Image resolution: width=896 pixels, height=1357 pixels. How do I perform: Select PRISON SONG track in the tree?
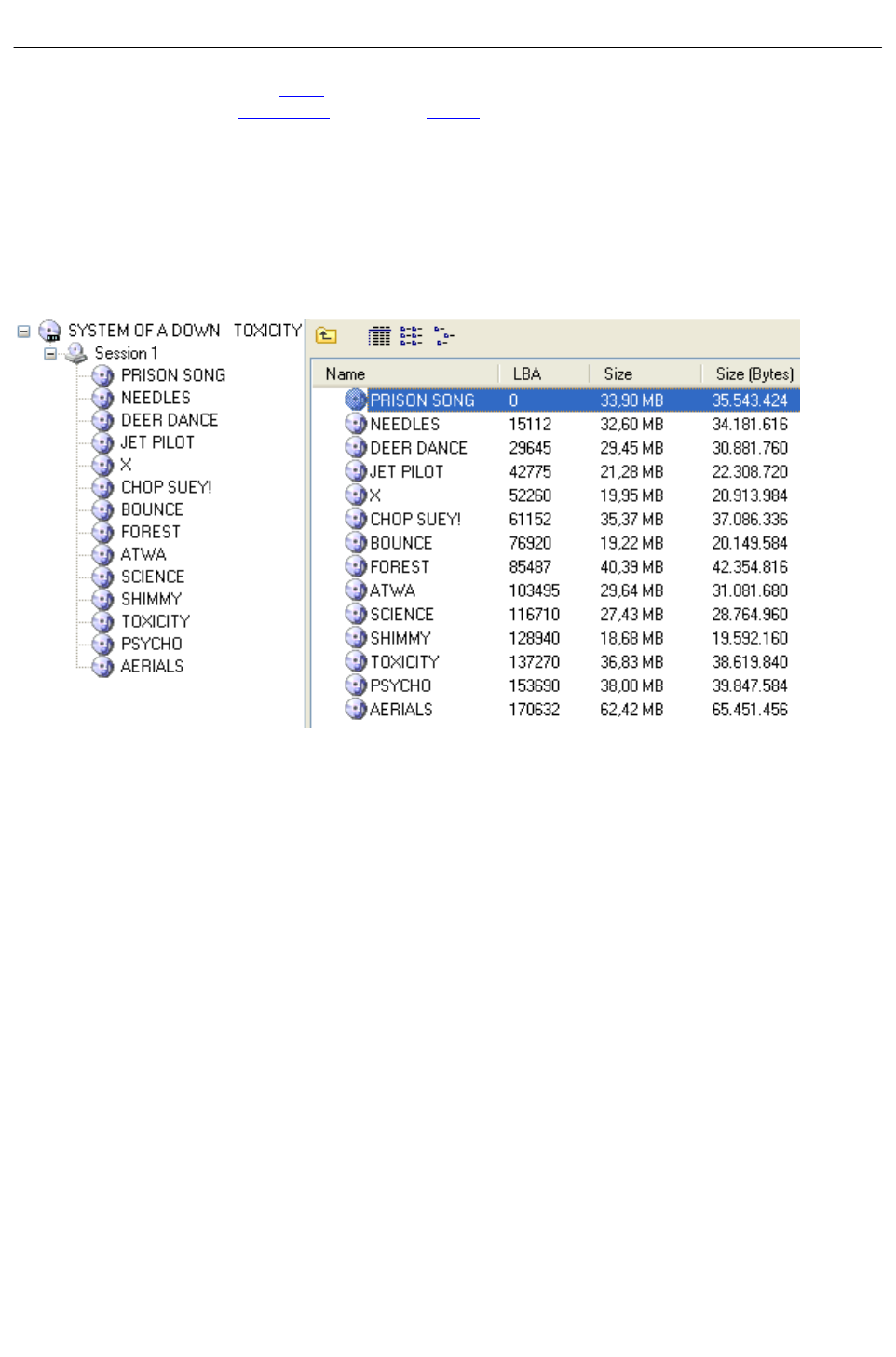(x=173, y=375)
